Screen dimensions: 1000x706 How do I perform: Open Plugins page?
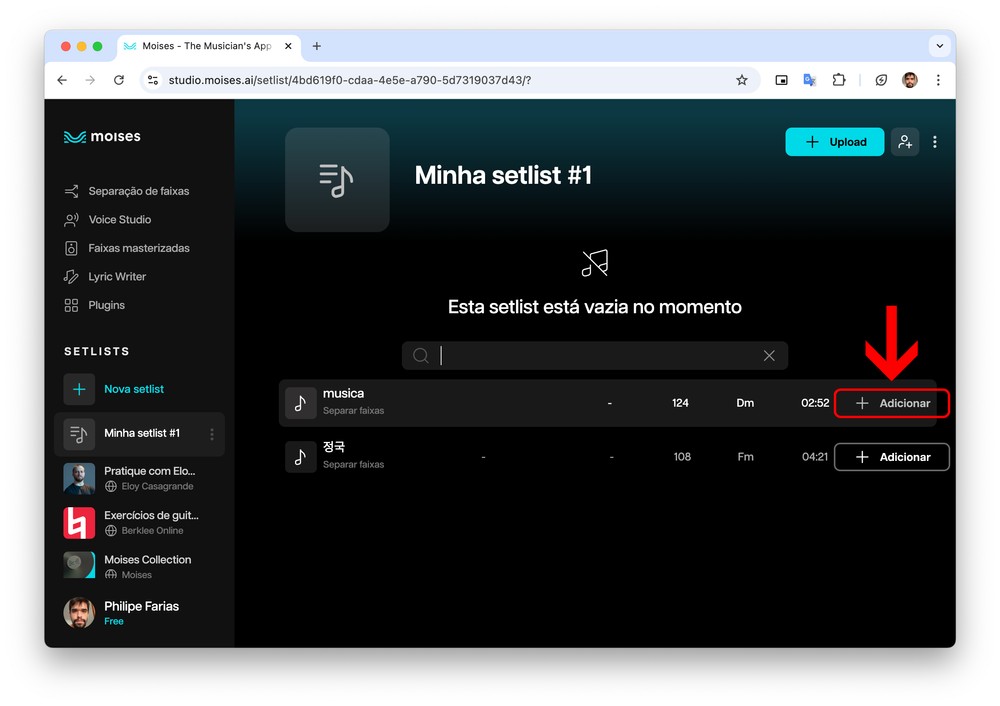click(x=94, y=305)
